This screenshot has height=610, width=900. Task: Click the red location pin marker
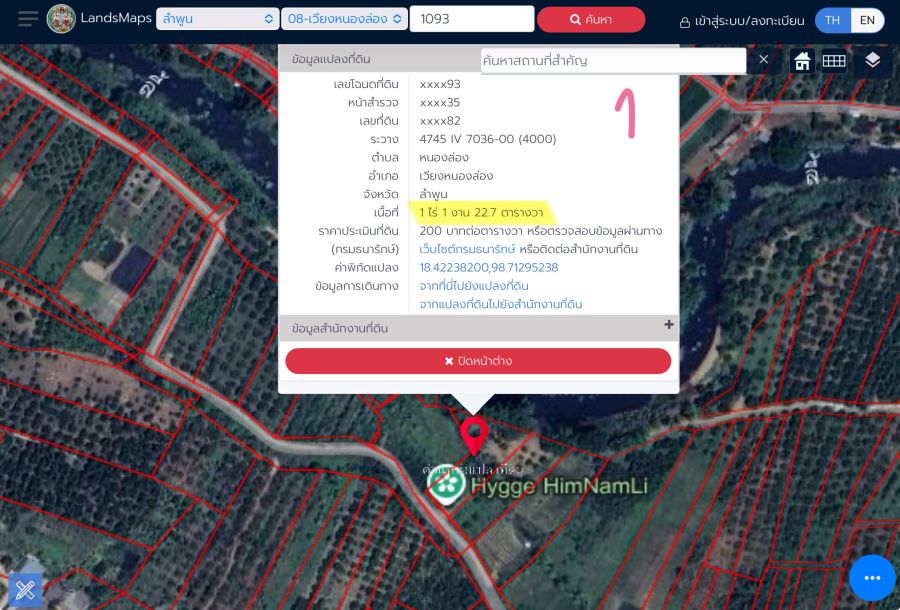pos(473,436)
